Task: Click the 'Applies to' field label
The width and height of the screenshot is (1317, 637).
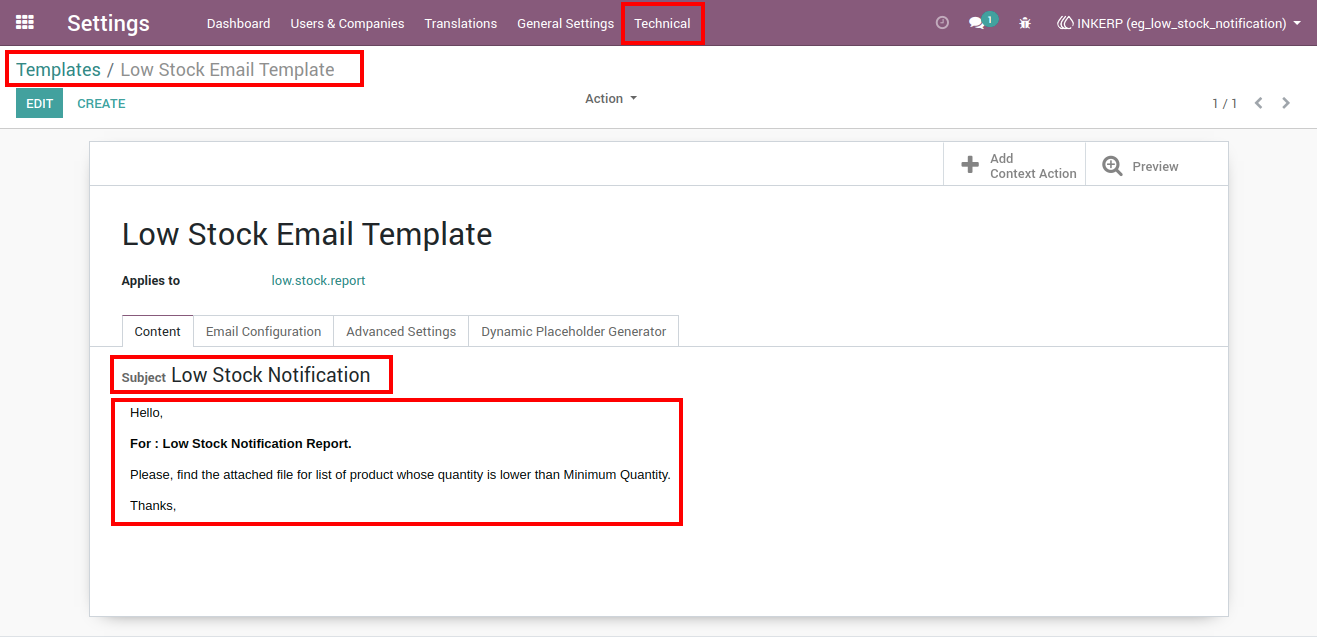Action: click(x=151, y=281)
